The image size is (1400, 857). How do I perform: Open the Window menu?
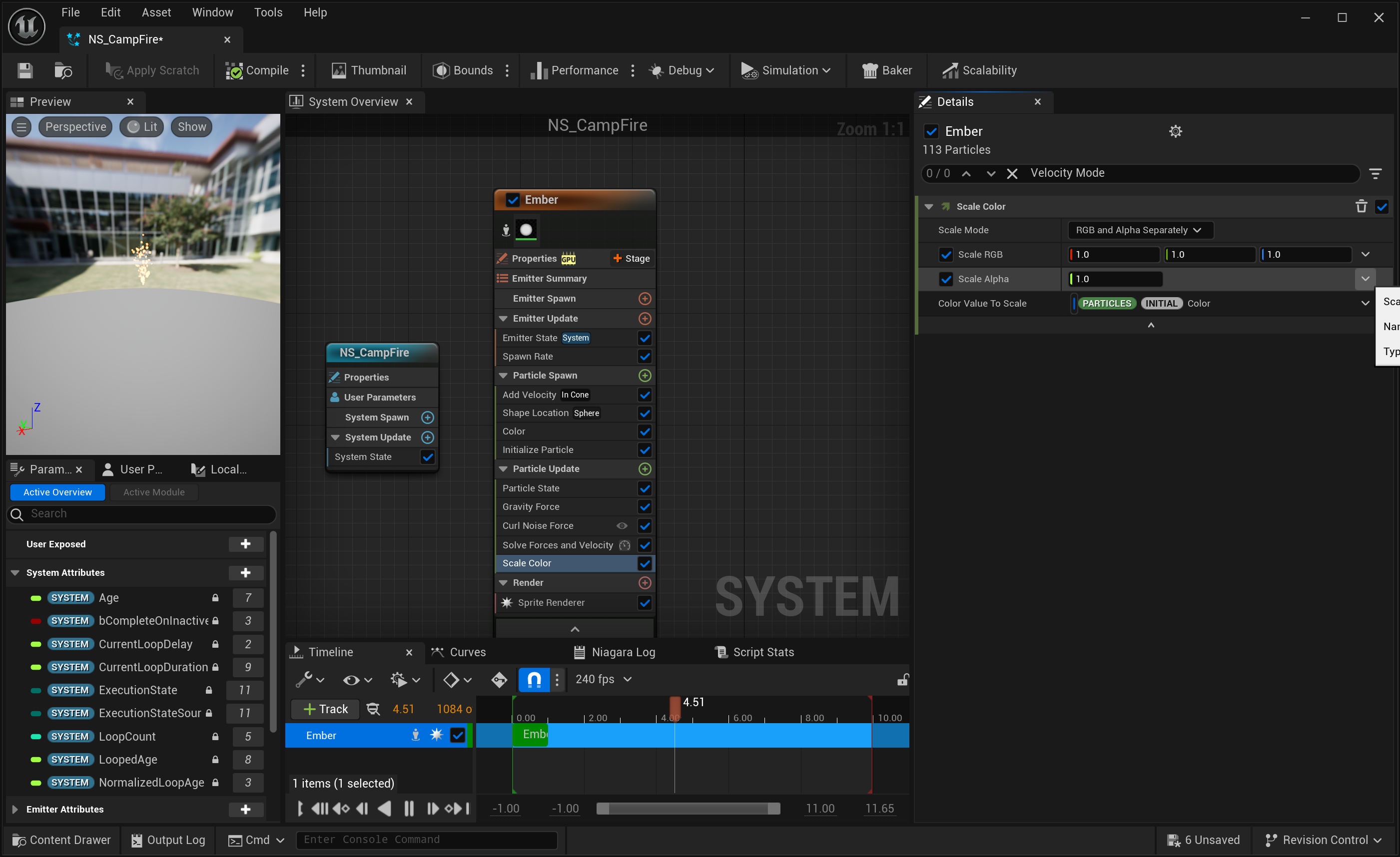[x=212, y=12]
